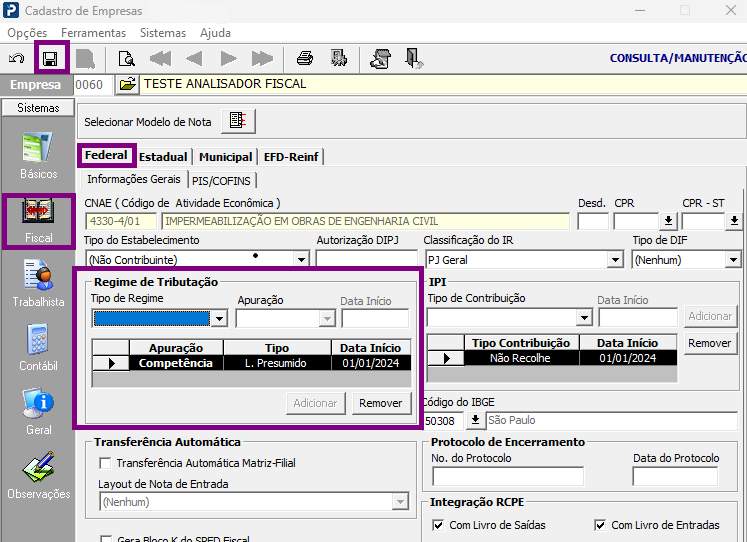This screenshot has height=542, width=747.
Task: Click the exit door toolbar icon
Action: 413,59
